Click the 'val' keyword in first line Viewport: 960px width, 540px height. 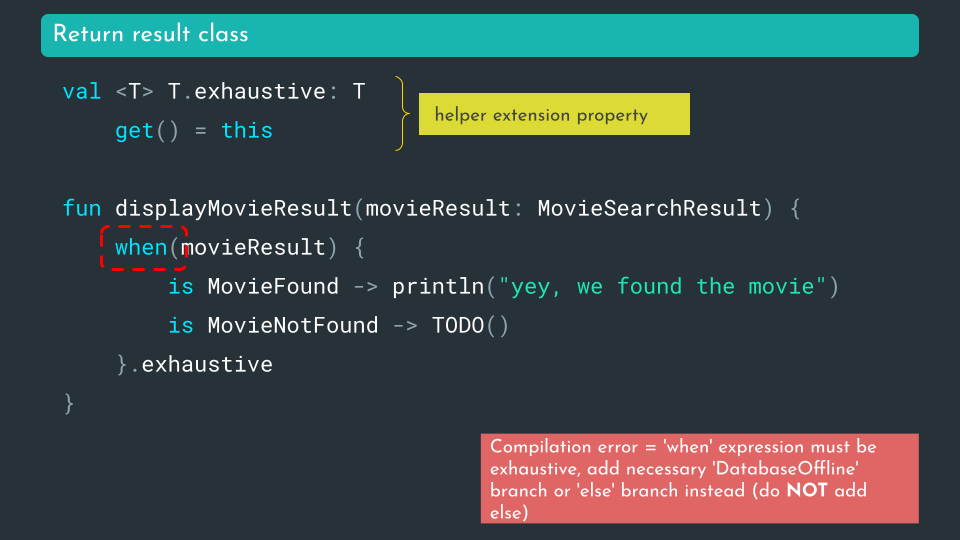coord(82,92)
